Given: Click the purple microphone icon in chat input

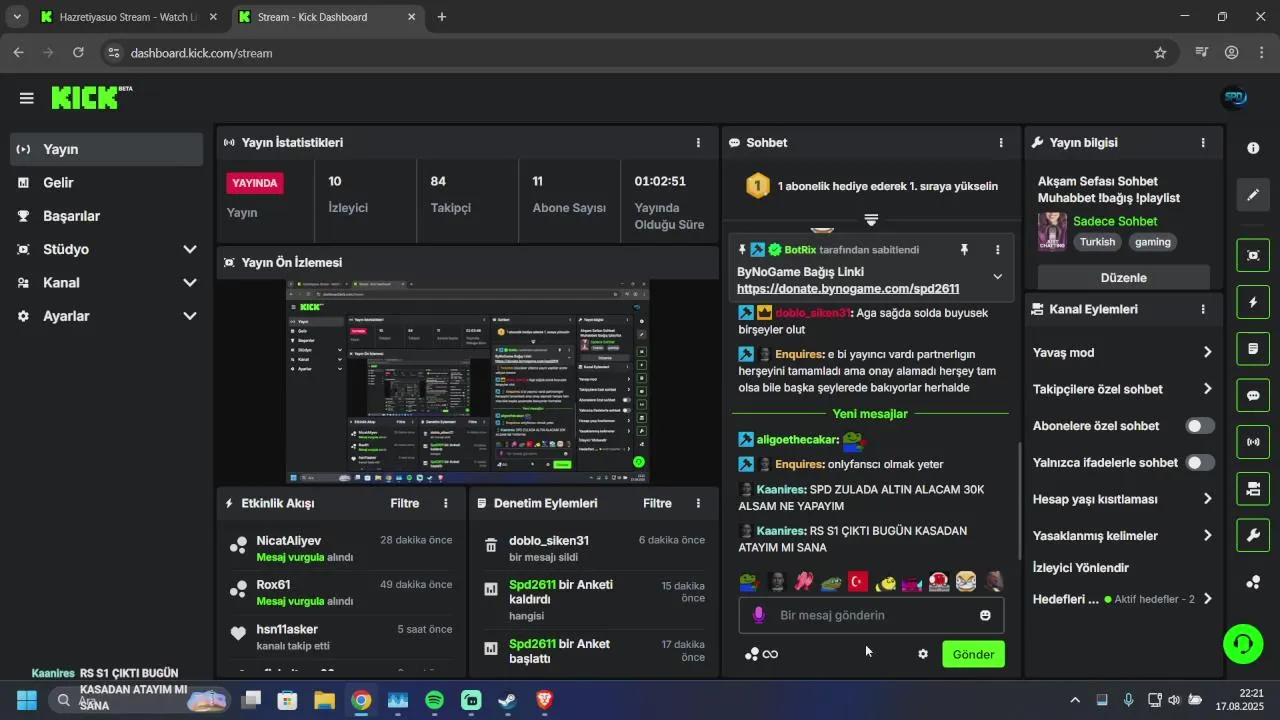Looking at the screenshot, I should tap(759, 615).
